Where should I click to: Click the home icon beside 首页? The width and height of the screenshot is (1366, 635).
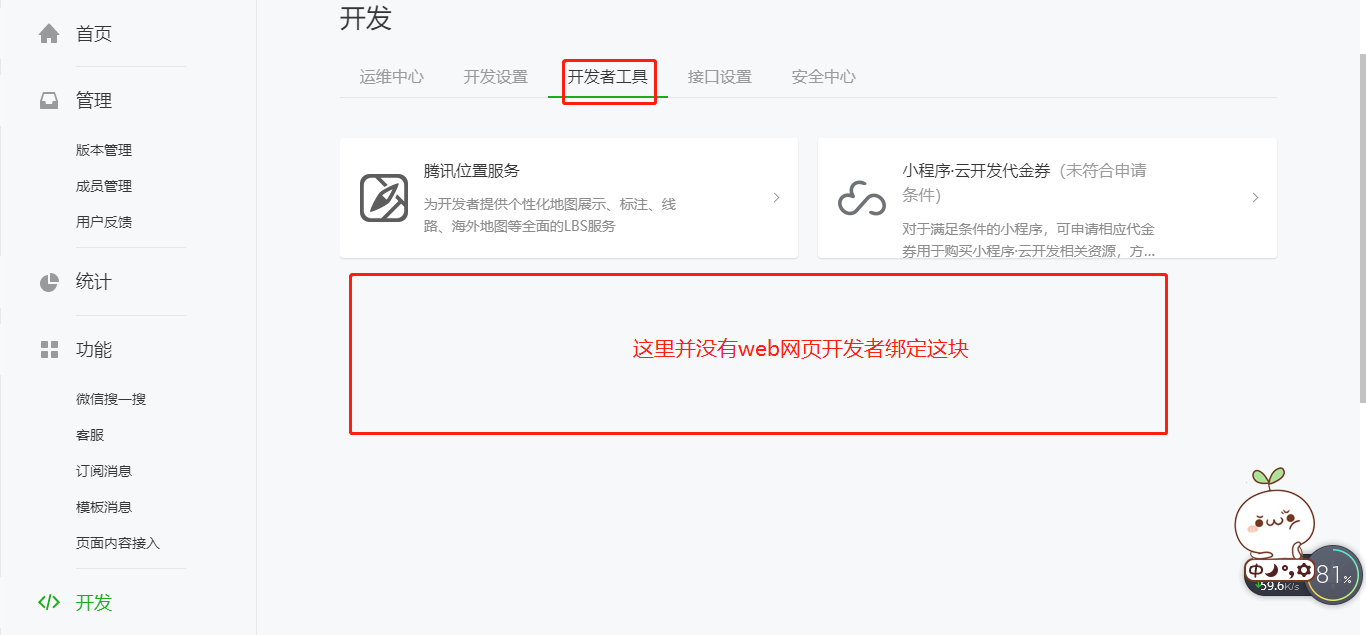49,34
